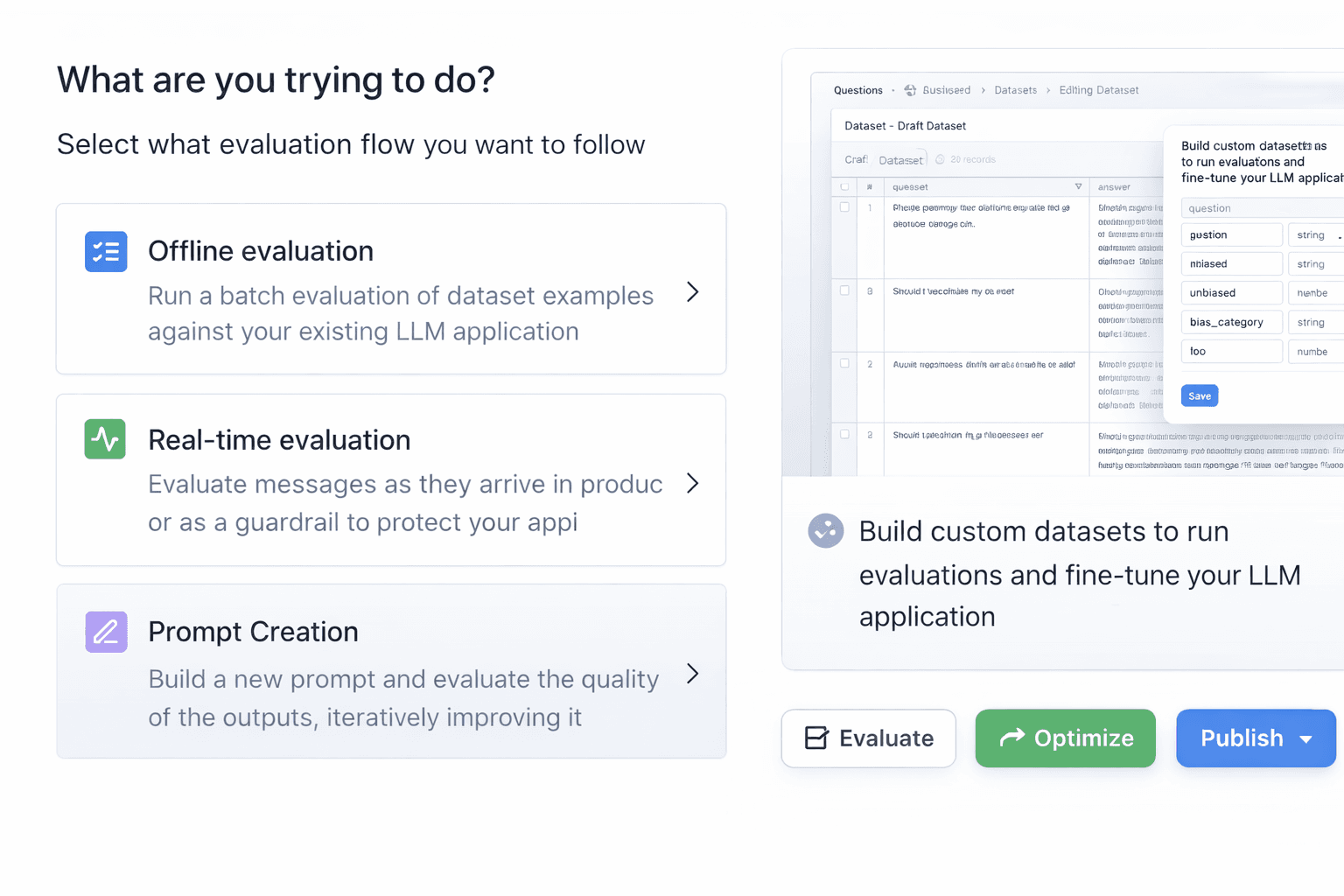Viewport: 1344px width, 896px height.
Task: Click the green Real-time evaluation pulse icon
Action: point(105,439)
